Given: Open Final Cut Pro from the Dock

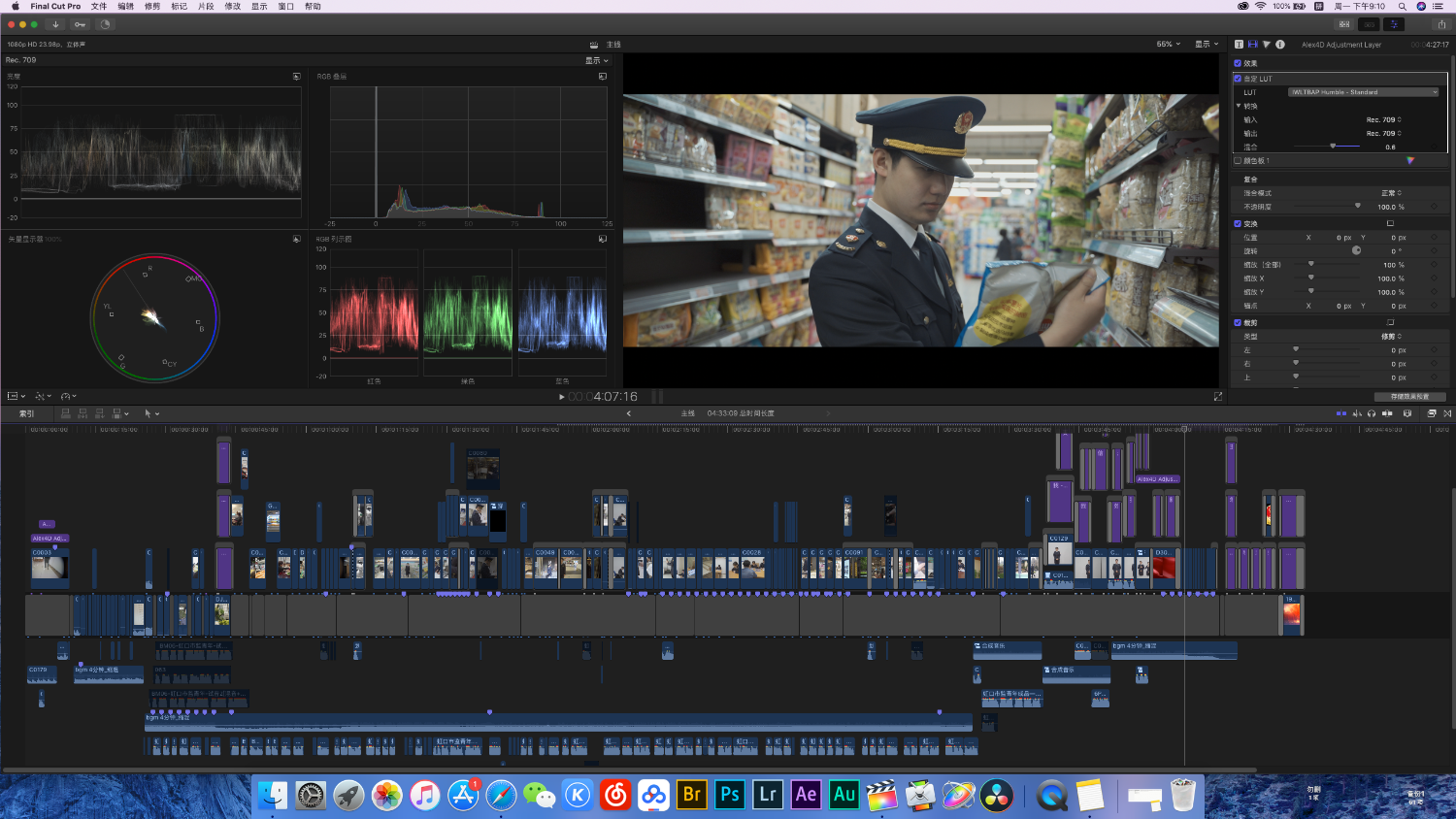Looking at the screenshot, I should (x=881, y=796).
